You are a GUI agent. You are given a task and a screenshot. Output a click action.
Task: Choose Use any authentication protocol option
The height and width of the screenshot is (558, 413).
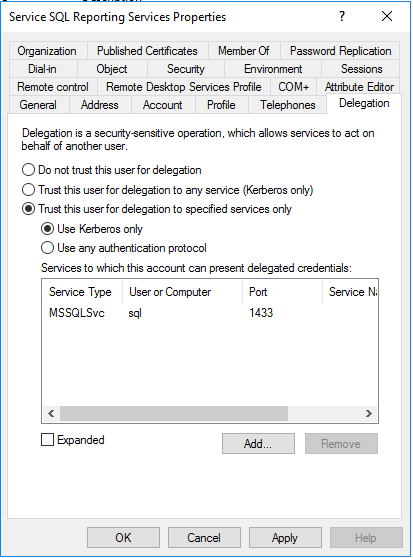[47, 248]
